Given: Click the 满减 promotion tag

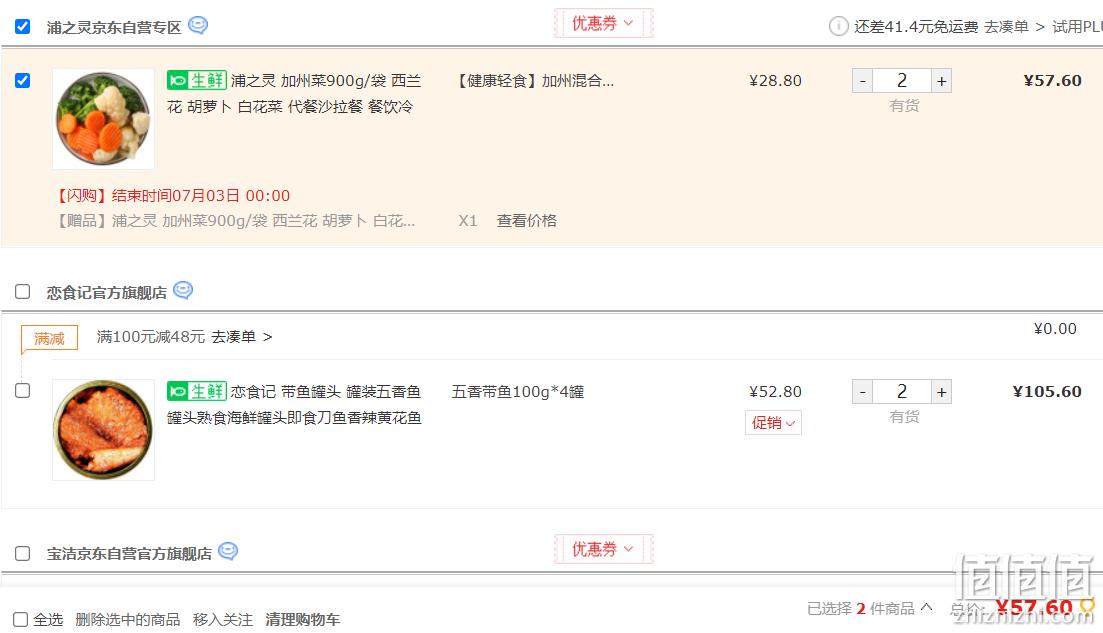Looking at the screenshot, I should [49, 338].
